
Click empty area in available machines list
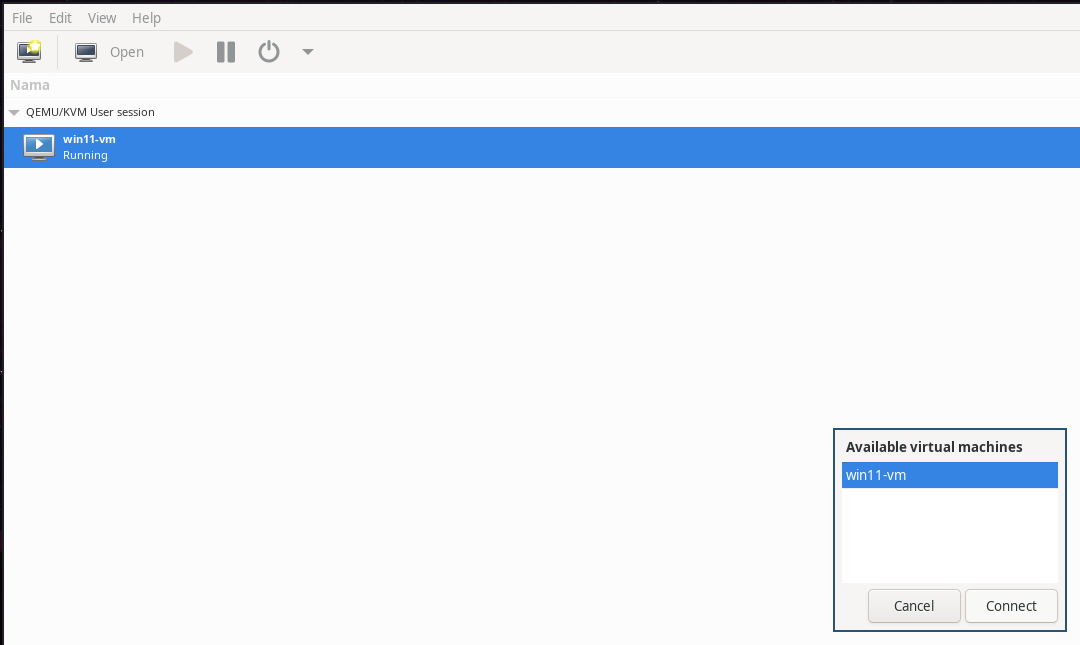(949, 535)
